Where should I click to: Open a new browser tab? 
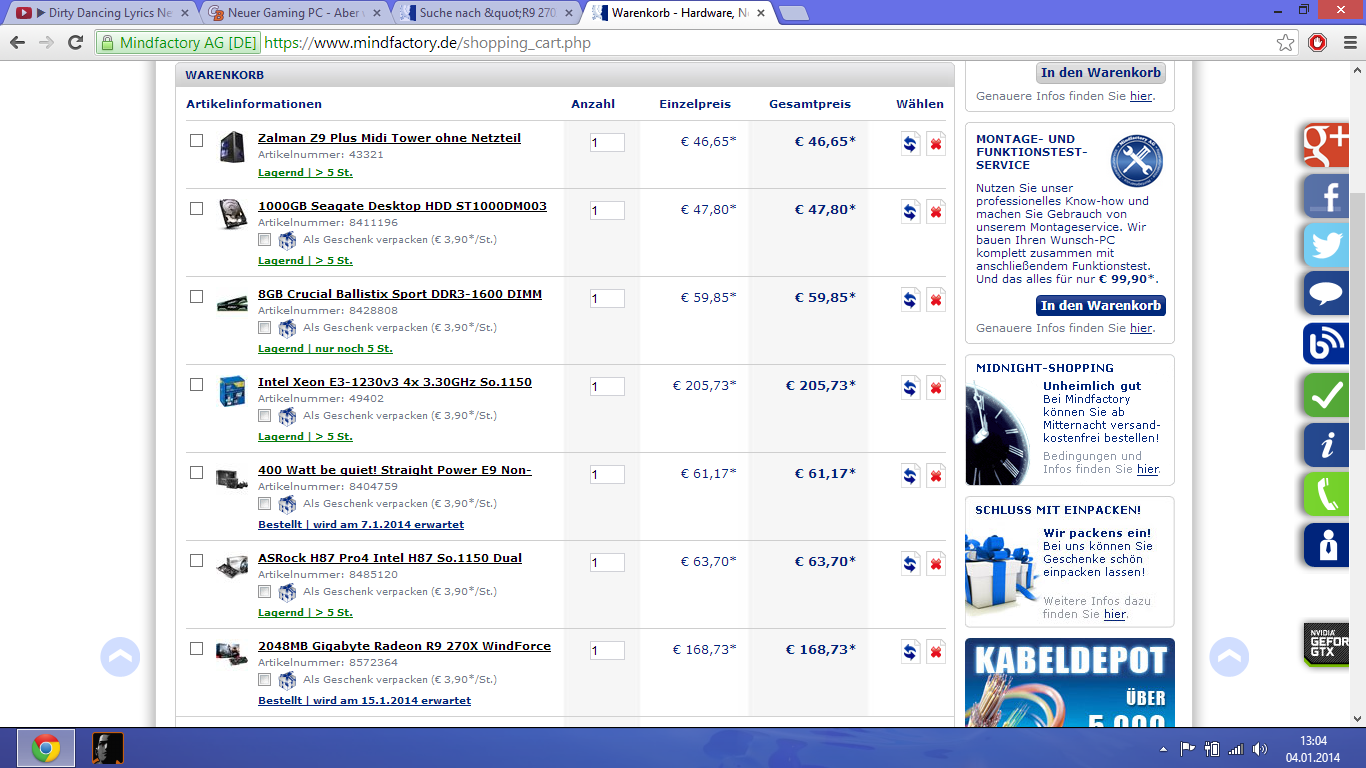pyautogui.click(x=794, y=13)
